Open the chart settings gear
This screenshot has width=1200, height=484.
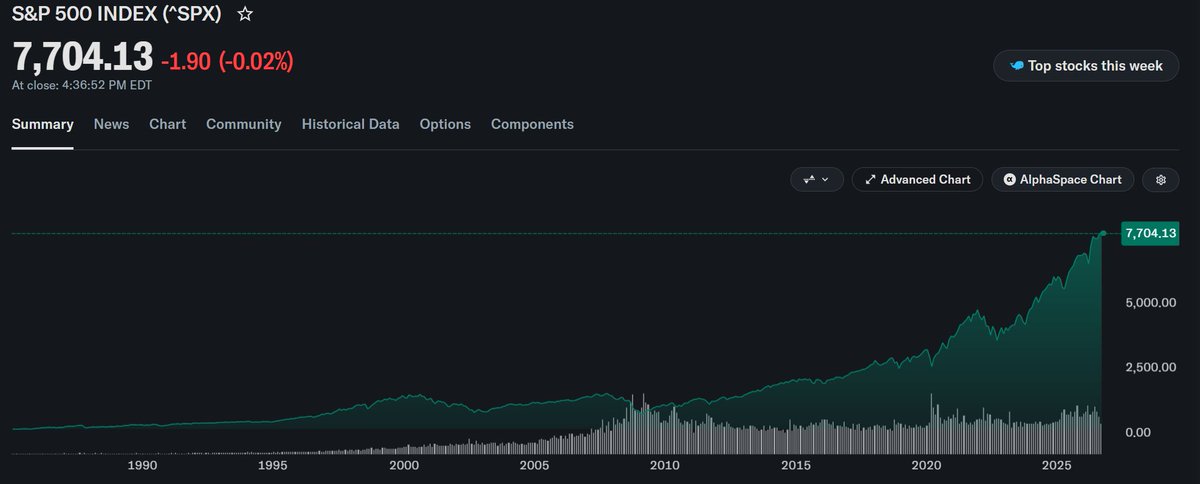click(1161, 180)
